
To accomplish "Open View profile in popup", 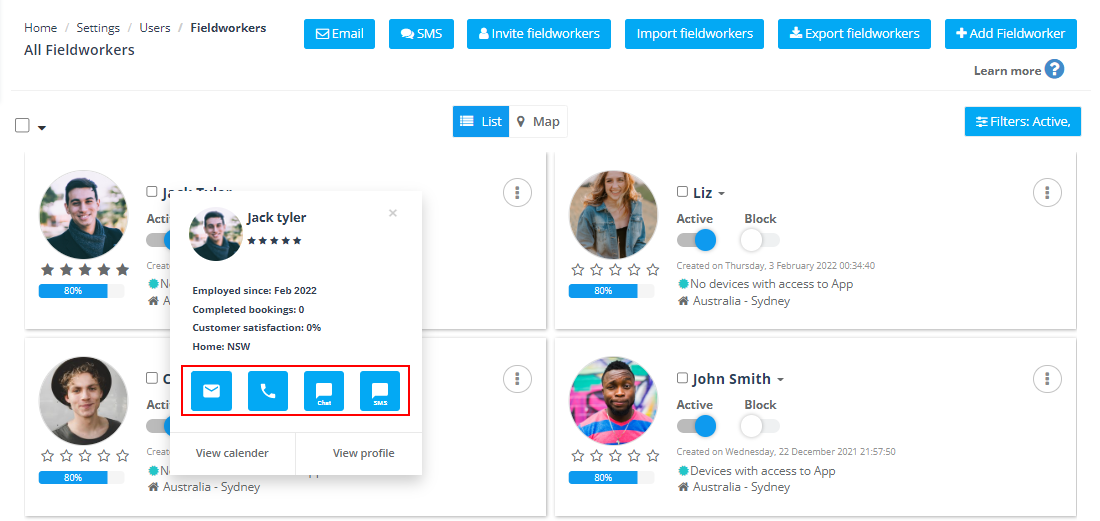I will click(363, 453).
